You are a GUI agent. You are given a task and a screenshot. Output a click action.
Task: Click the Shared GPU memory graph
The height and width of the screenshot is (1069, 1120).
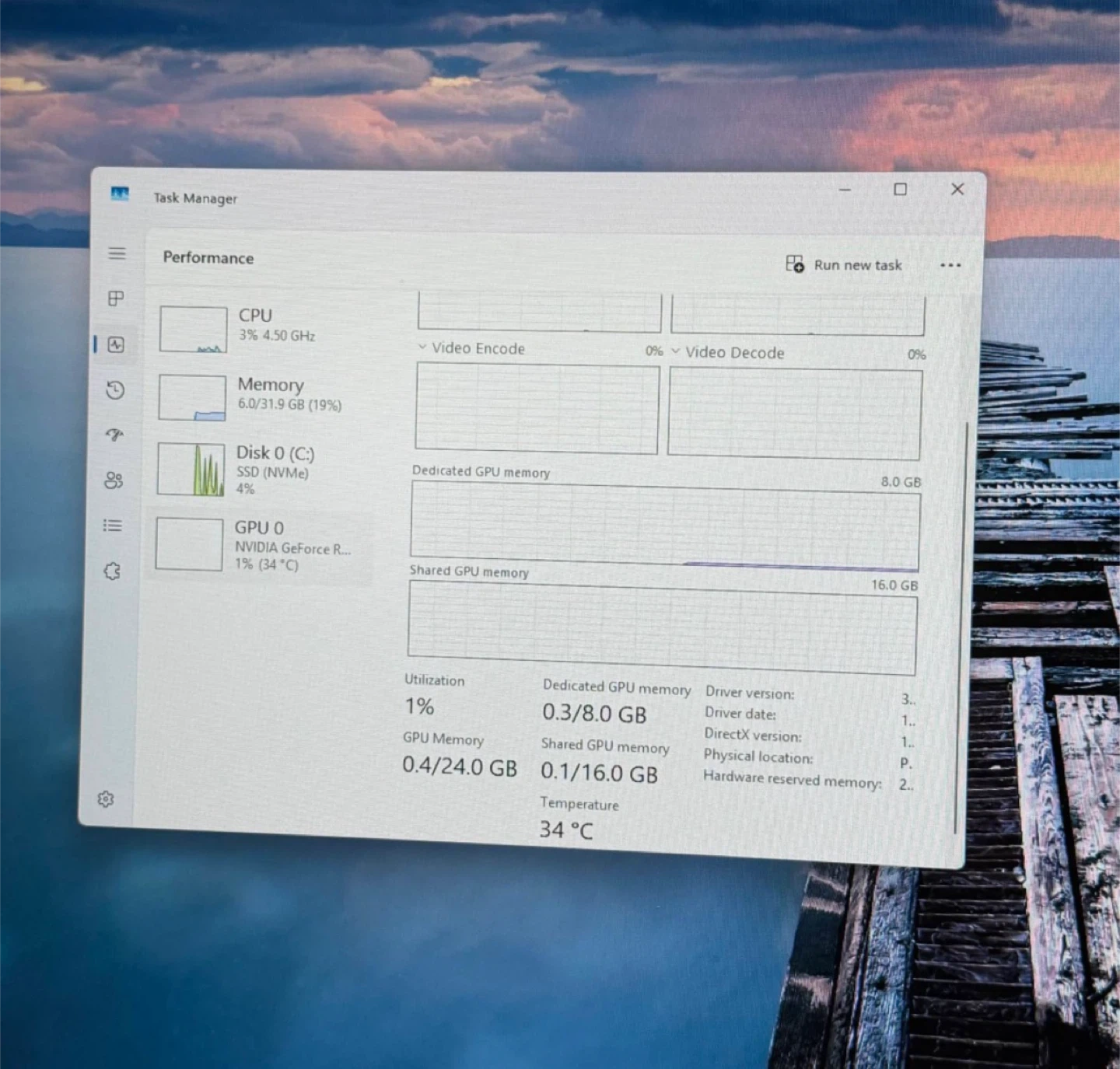click(x=662, y=627)
